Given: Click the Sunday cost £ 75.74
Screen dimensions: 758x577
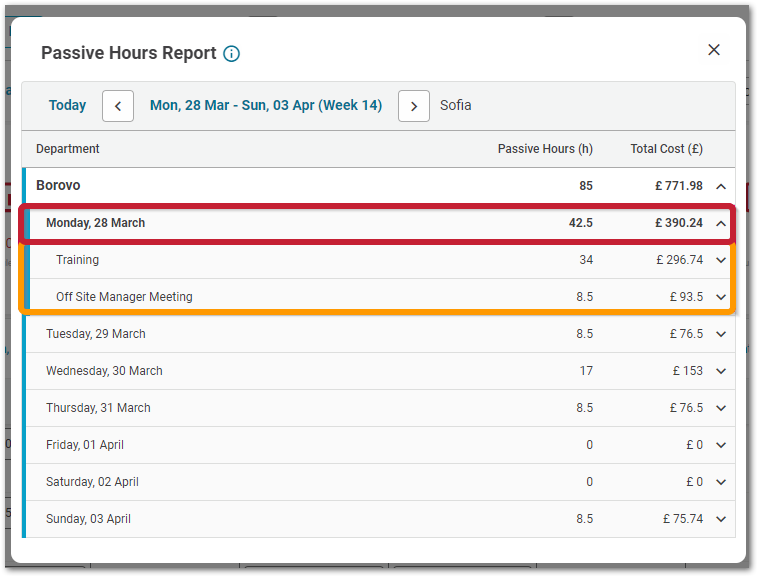Looking at the screenshot, I should tap(683, 519).
